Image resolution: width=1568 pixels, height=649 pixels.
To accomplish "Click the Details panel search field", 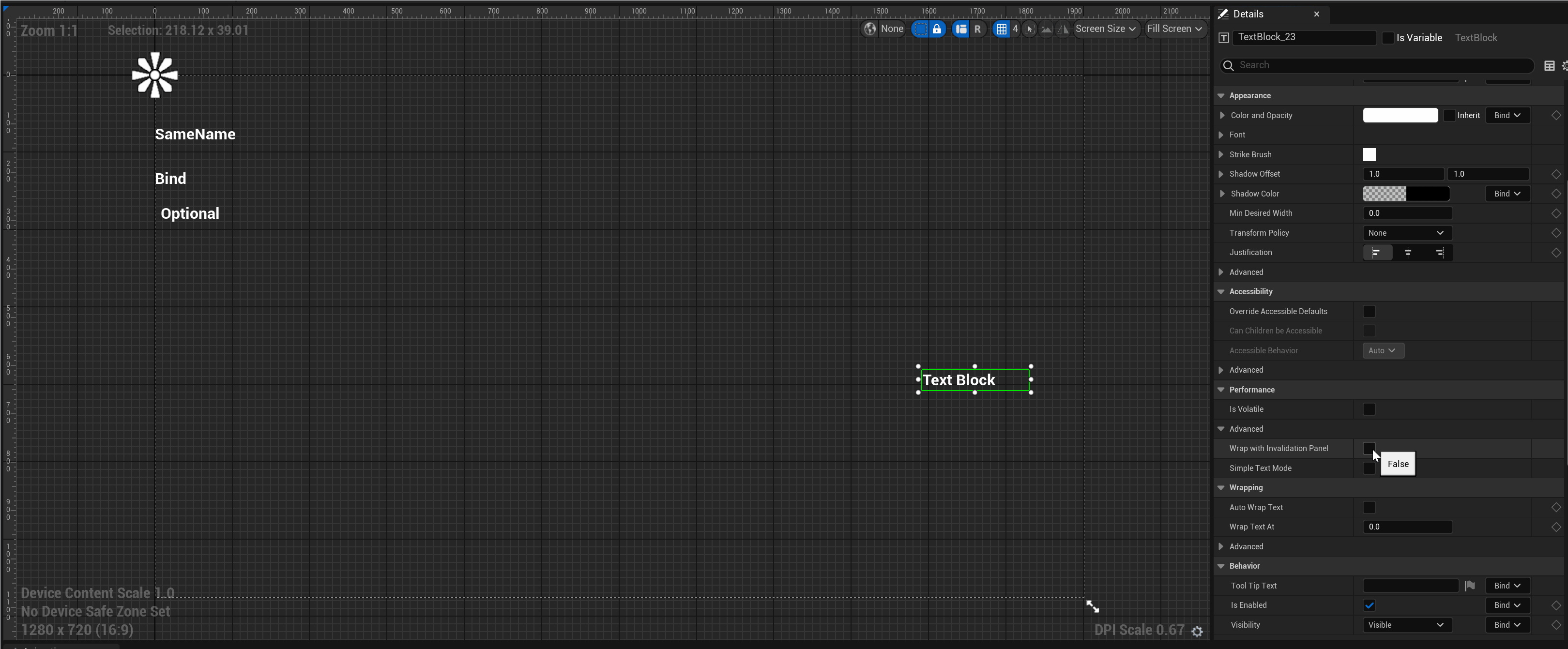I will point(1382,65).
